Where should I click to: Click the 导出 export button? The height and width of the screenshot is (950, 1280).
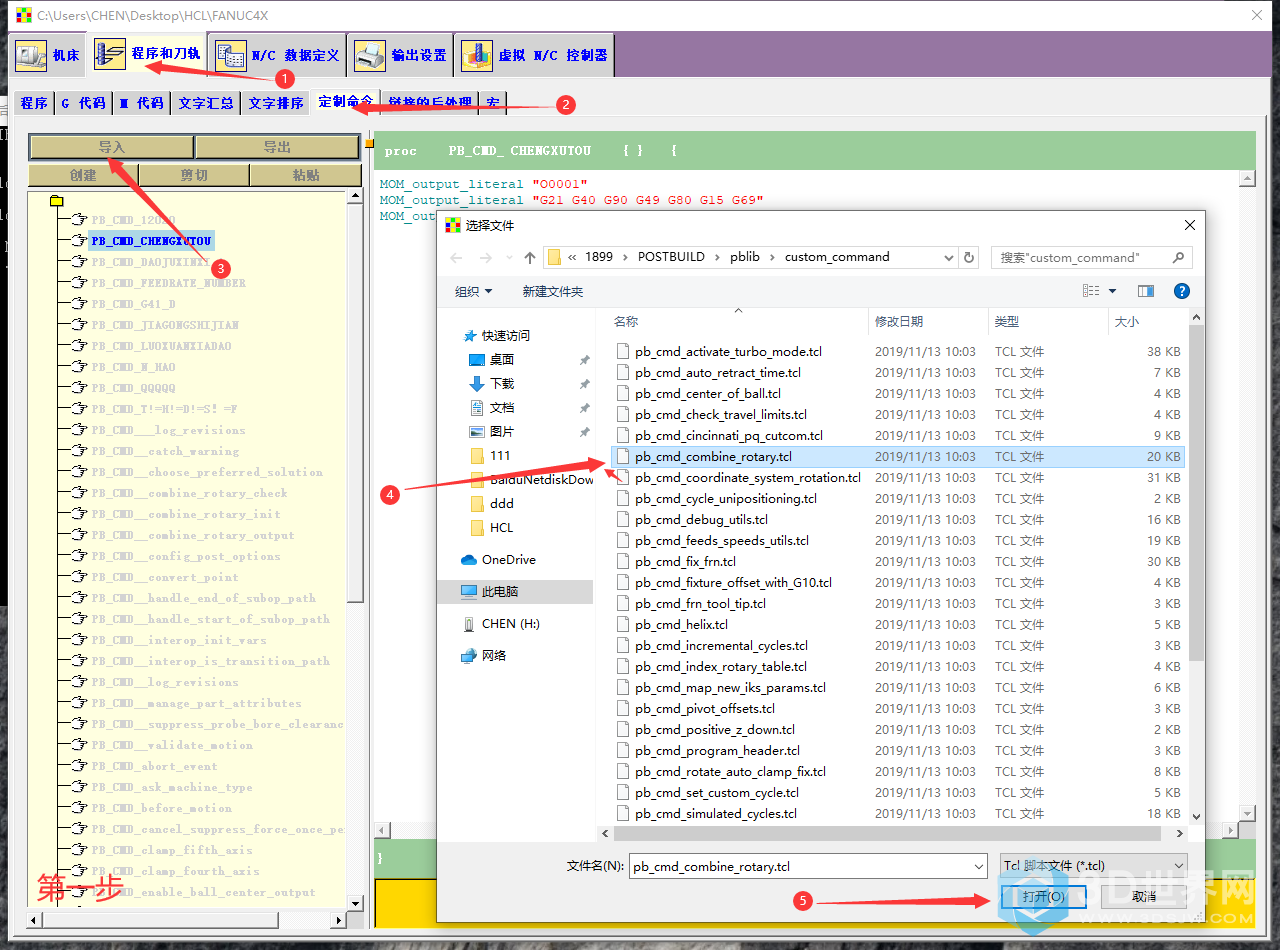tap(277, 147)
